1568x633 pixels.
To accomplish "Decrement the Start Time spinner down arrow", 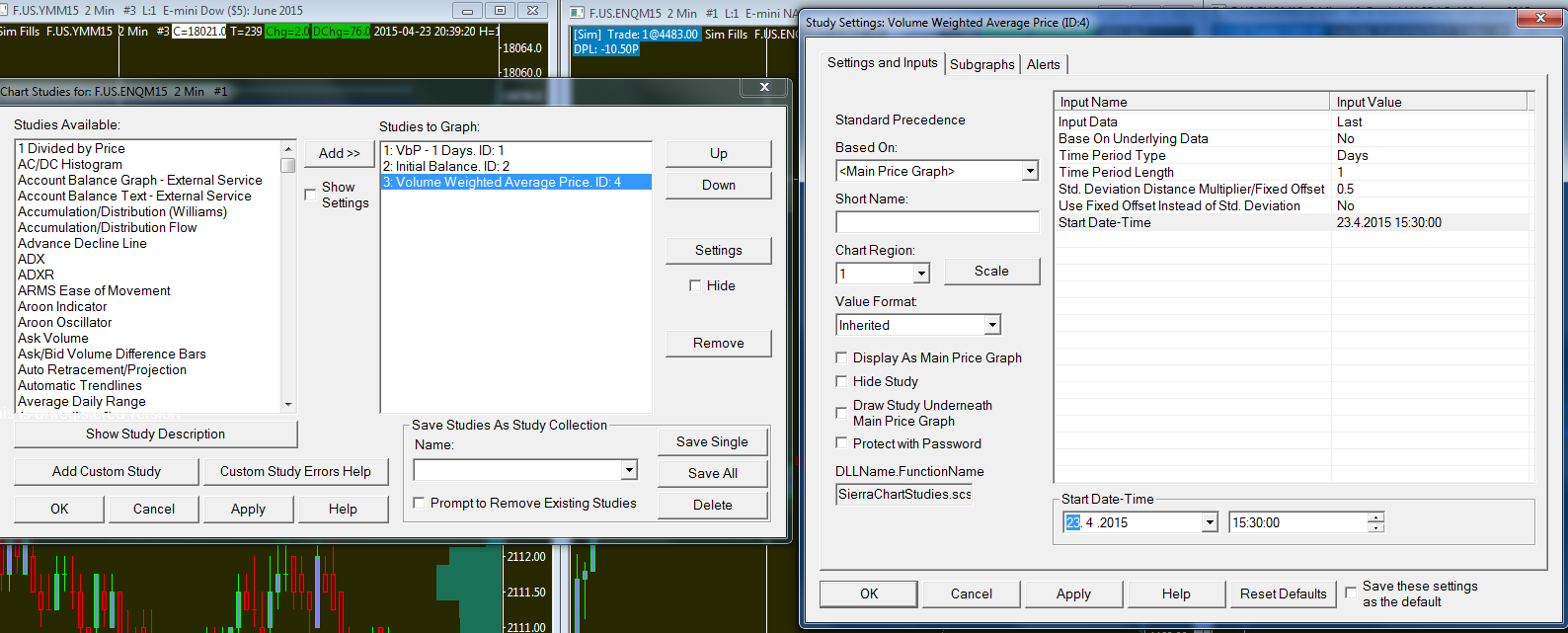I will (x=1376, y=527).
